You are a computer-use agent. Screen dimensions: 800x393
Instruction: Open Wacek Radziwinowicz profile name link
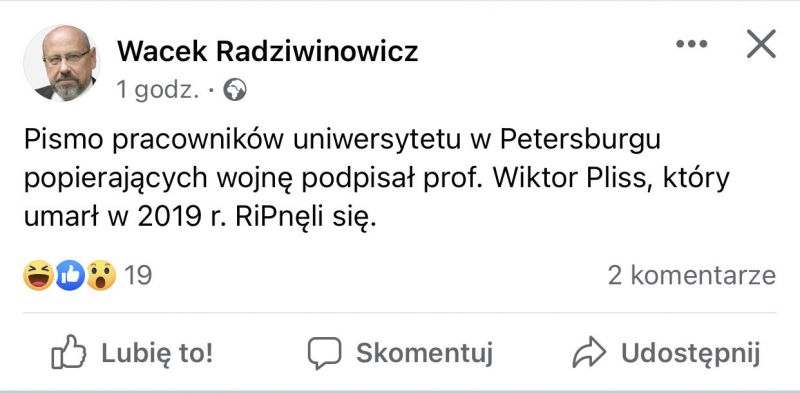pos(267,52)
